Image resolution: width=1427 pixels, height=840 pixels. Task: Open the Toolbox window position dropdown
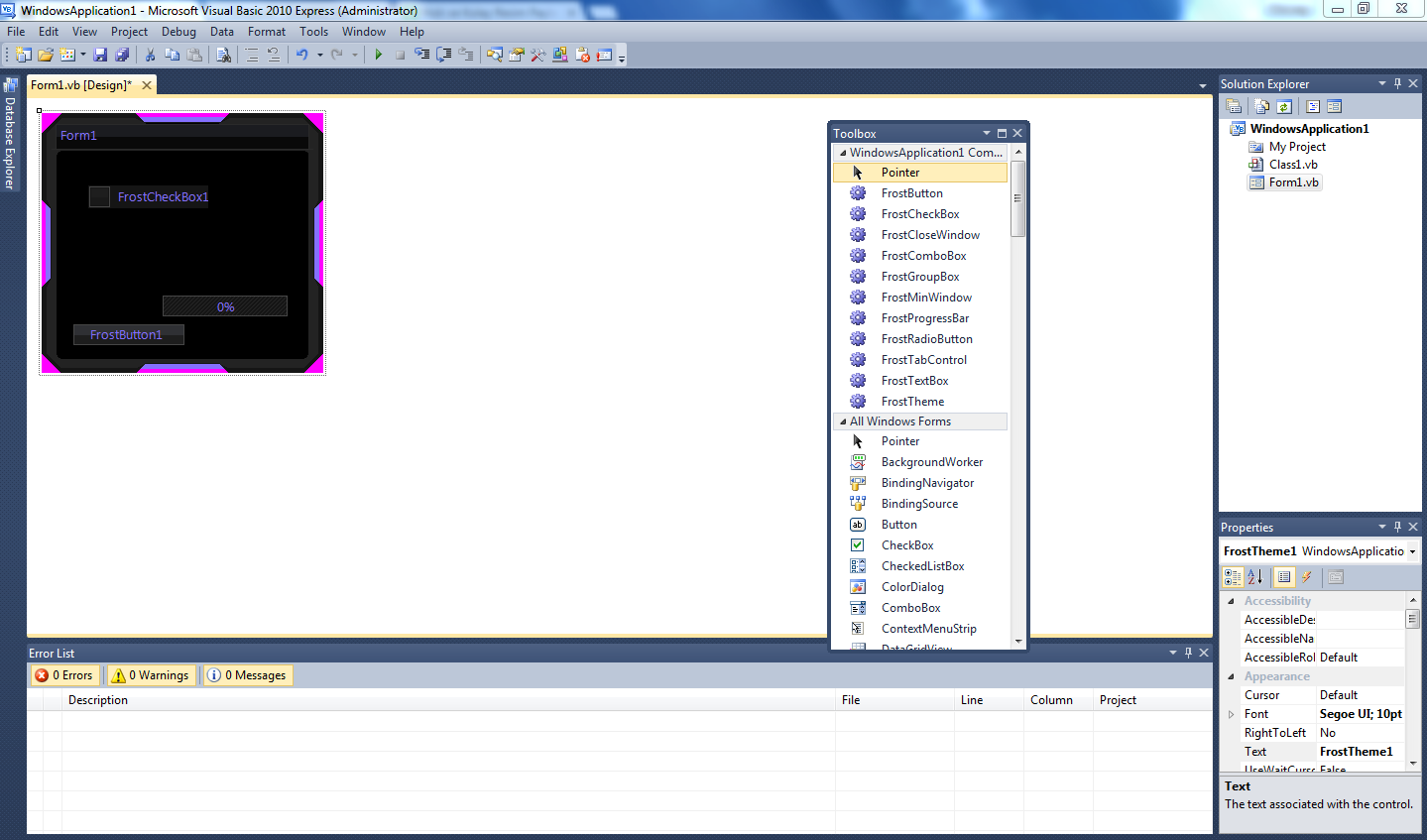[987, 133]
